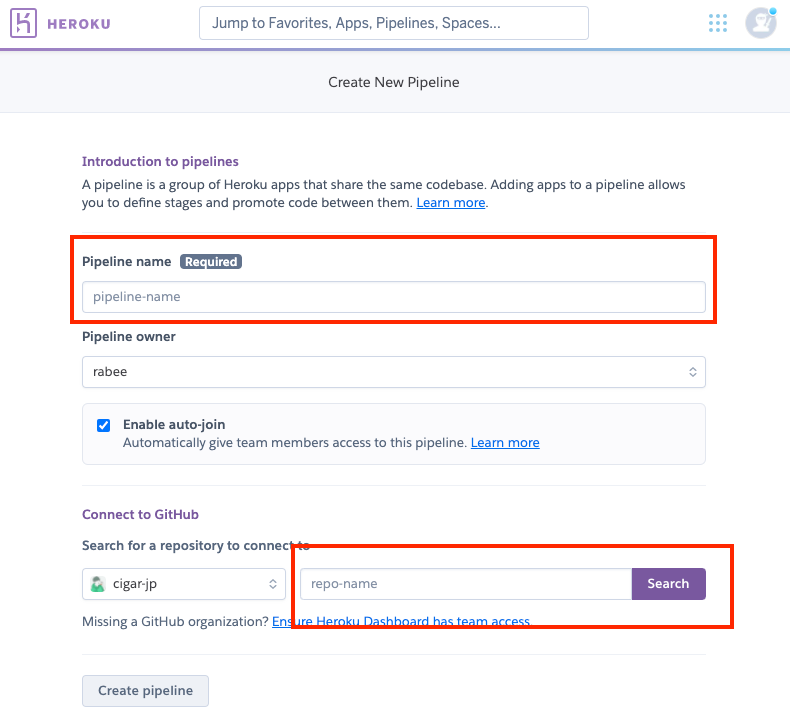
Task: Focus the pipeline-name input field
Action: click(393, 297)
